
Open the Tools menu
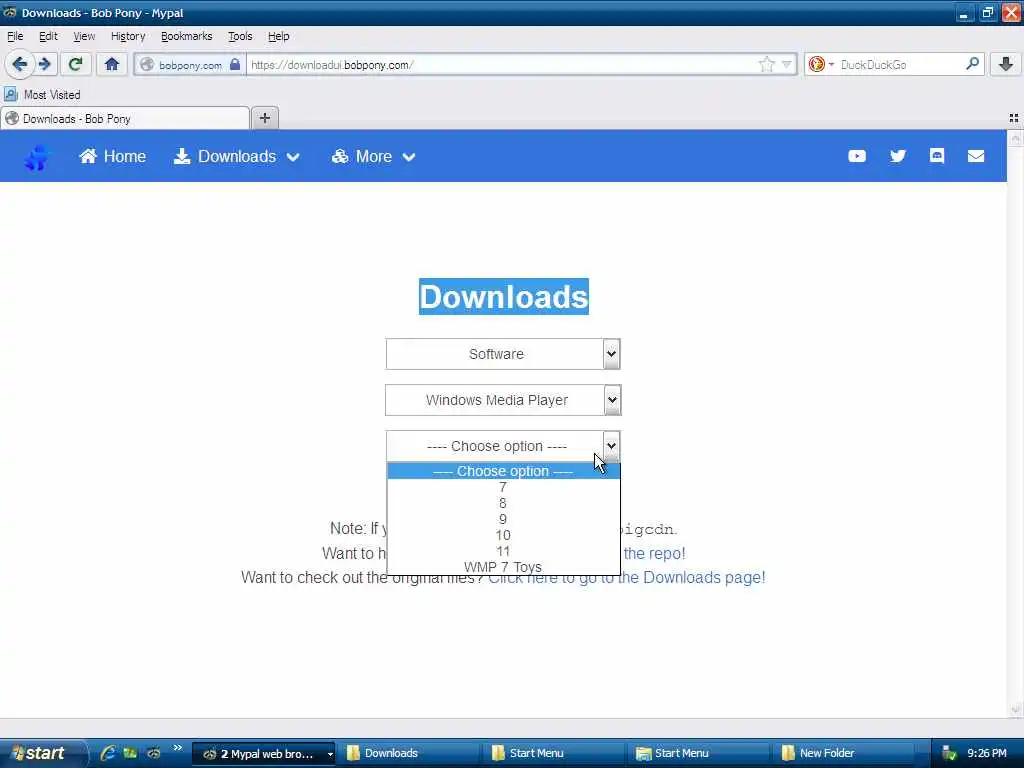[240, 36]
